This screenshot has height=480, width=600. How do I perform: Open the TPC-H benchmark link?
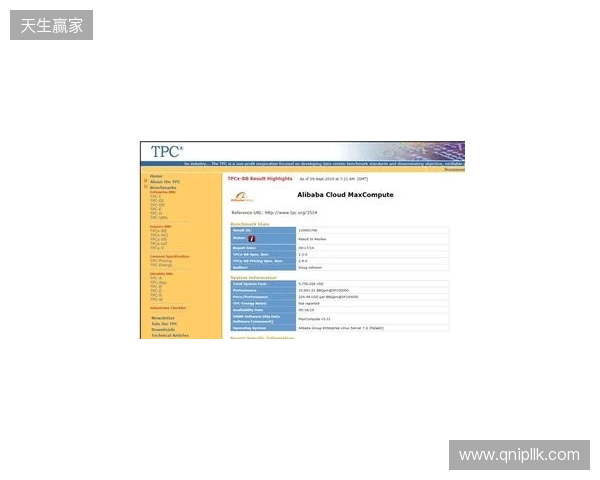coord(156,213)
